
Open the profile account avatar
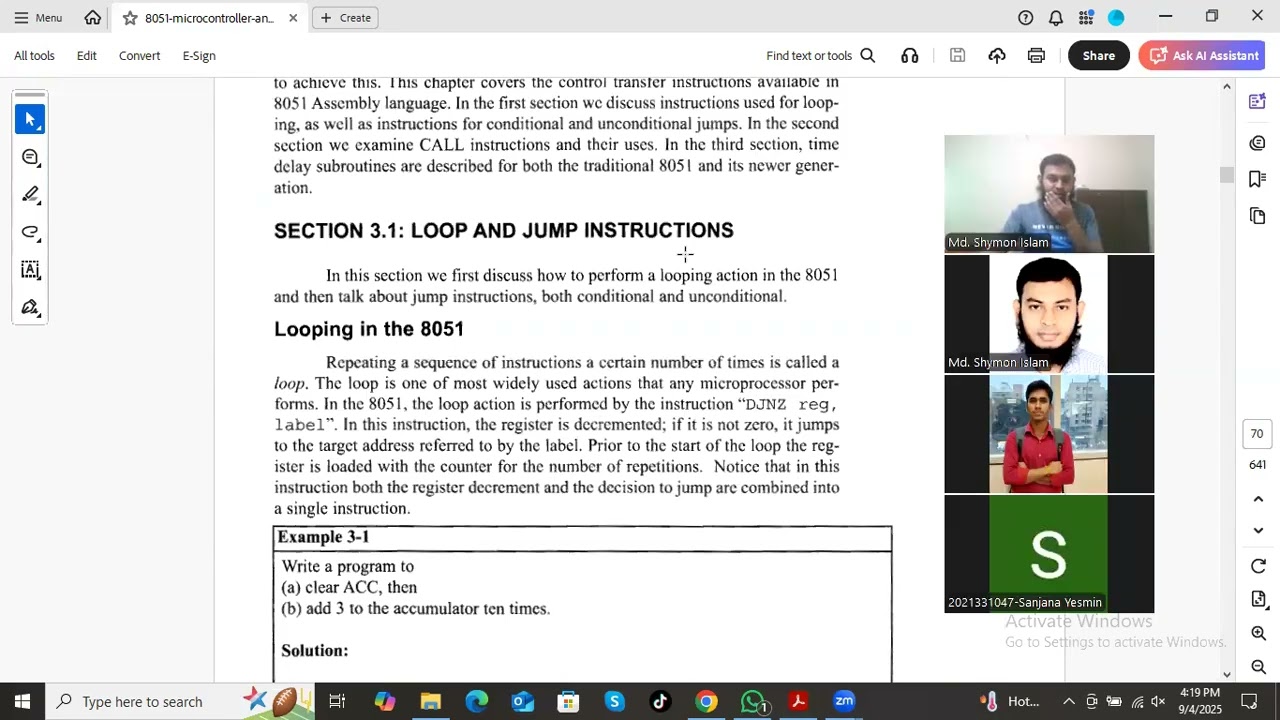click(x=1116, y=18)
